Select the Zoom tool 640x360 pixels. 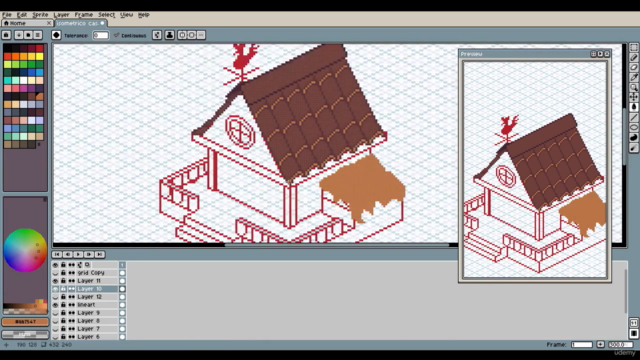[x=633, y=87]
